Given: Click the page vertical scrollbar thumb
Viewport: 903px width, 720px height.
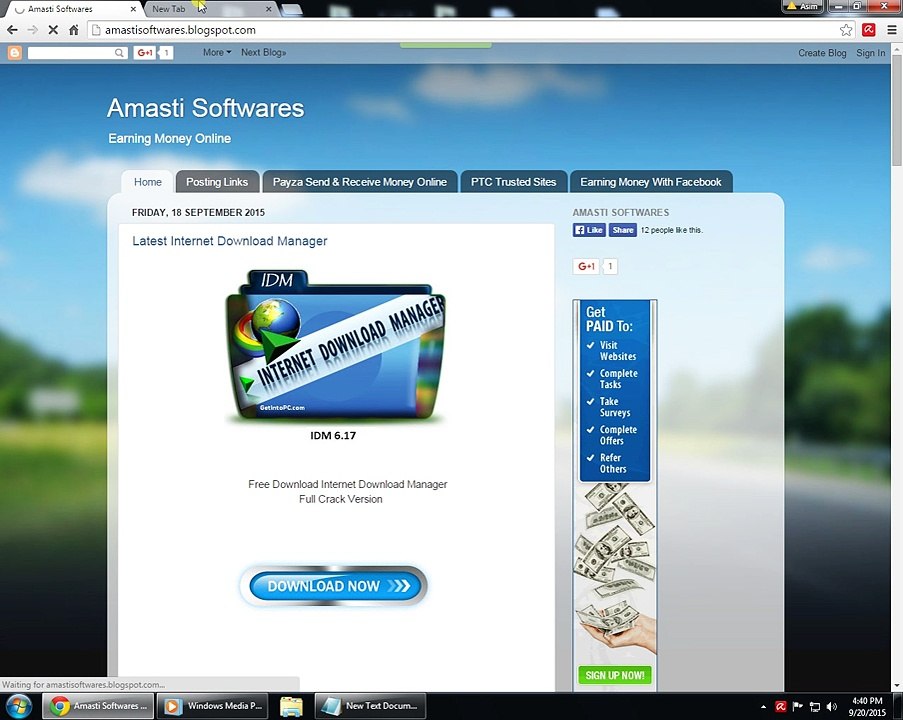Looking at the screenshot, I should tap(897, 111).
